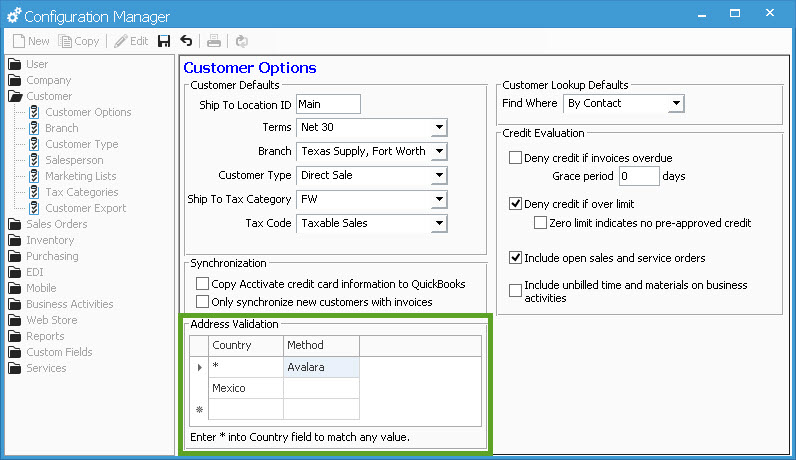Select Marketing Lists tree item

pos(73,176)
